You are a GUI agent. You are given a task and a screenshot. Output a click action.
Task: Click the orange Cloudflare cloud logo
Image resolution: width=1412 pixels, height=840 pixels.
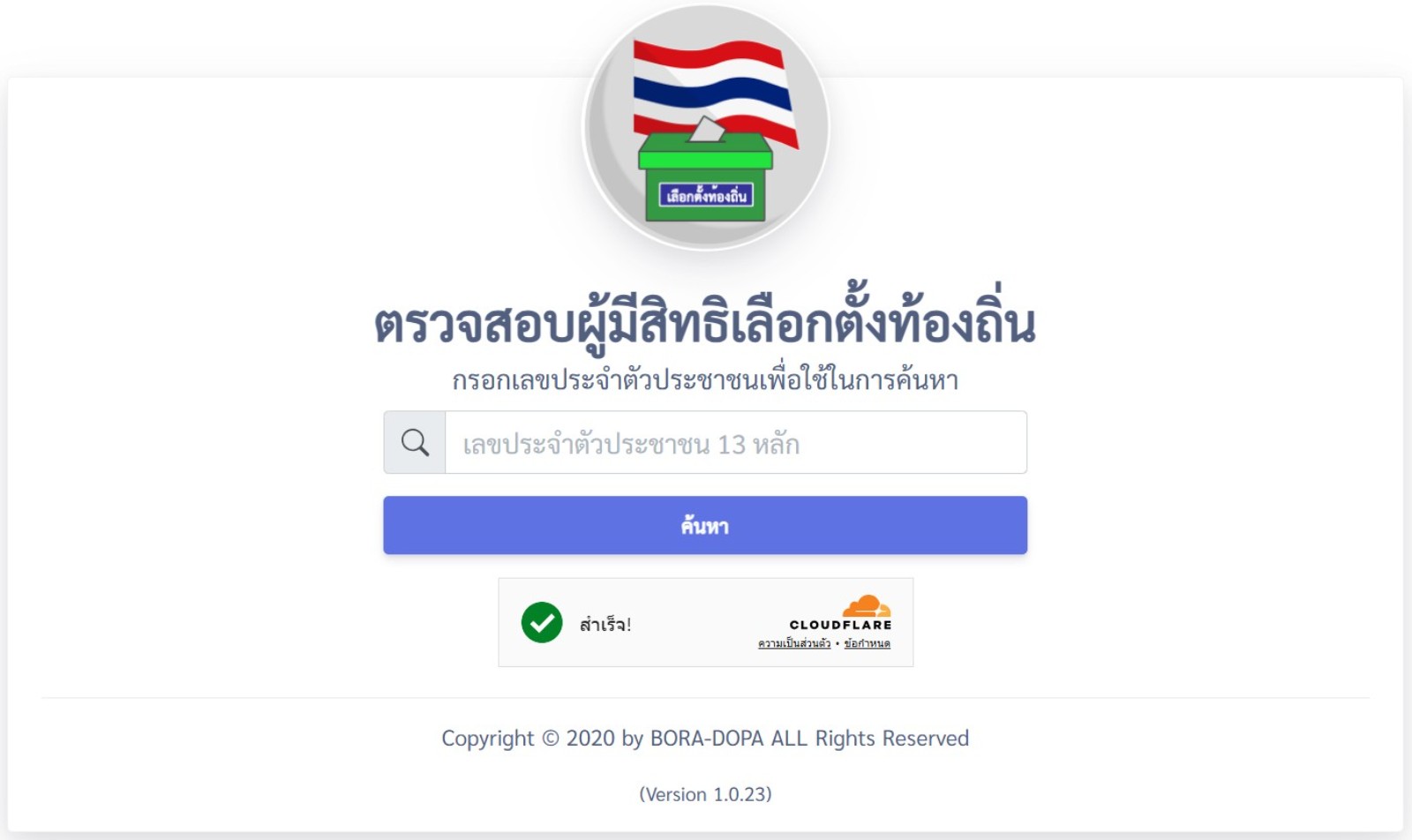[x=866, y=606]
